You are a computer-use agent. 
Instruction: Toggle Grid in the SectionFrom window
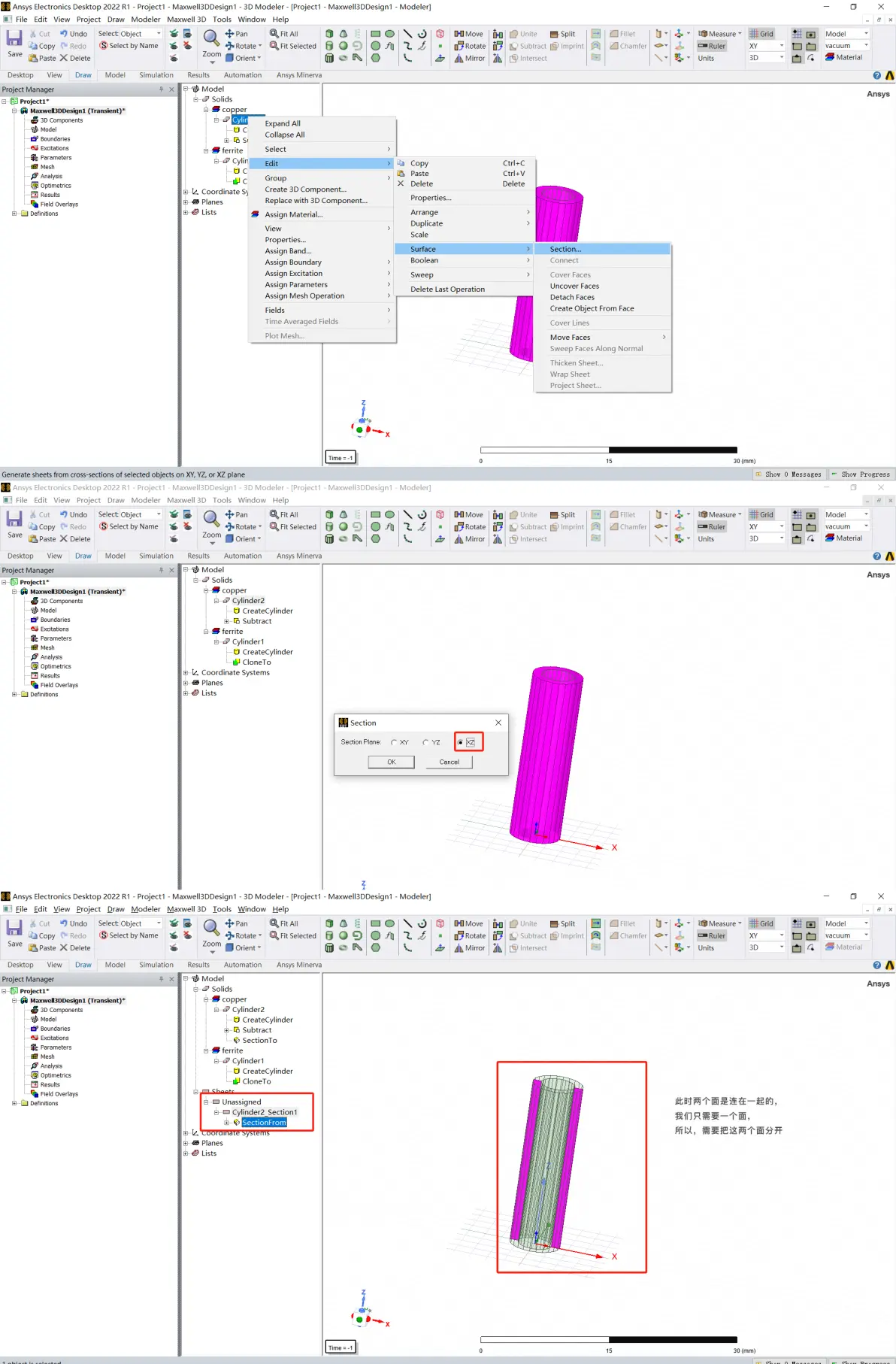point(761,923)
